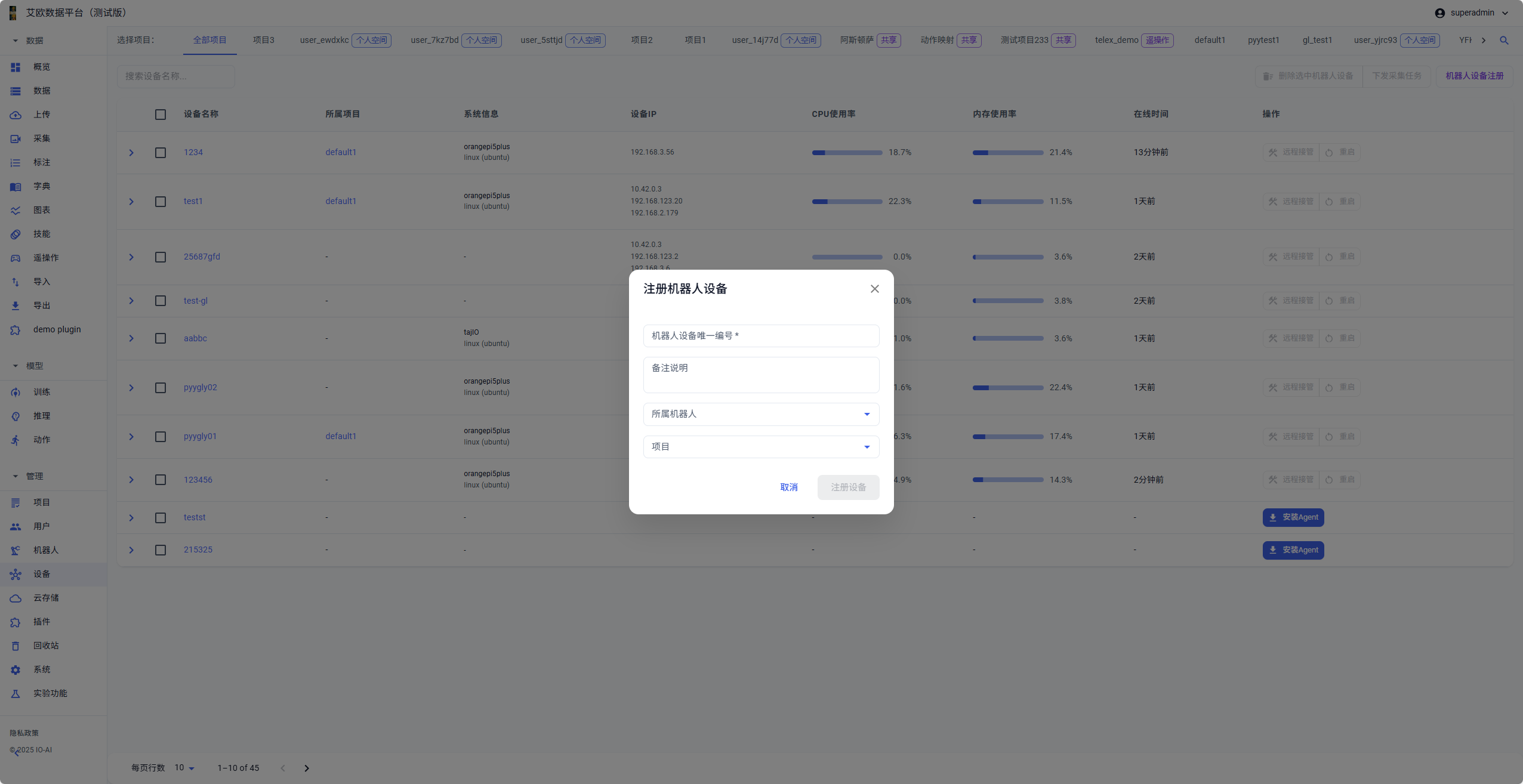This screenshot has width=1523, height=784.
Task: Click the robot arm icon in sidebar
Action: (x=16, y=551)
